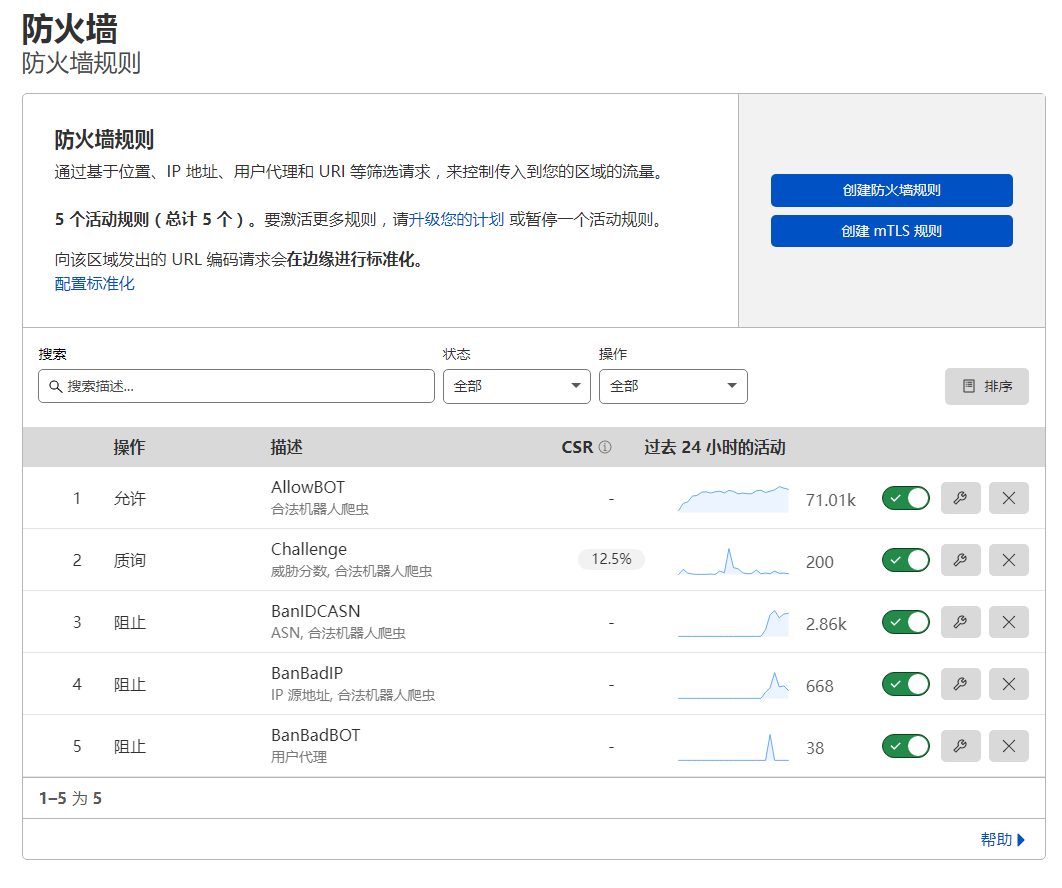Open the 状态 filter dropdown
The image size is (1062, 888).
pos(517,387)
